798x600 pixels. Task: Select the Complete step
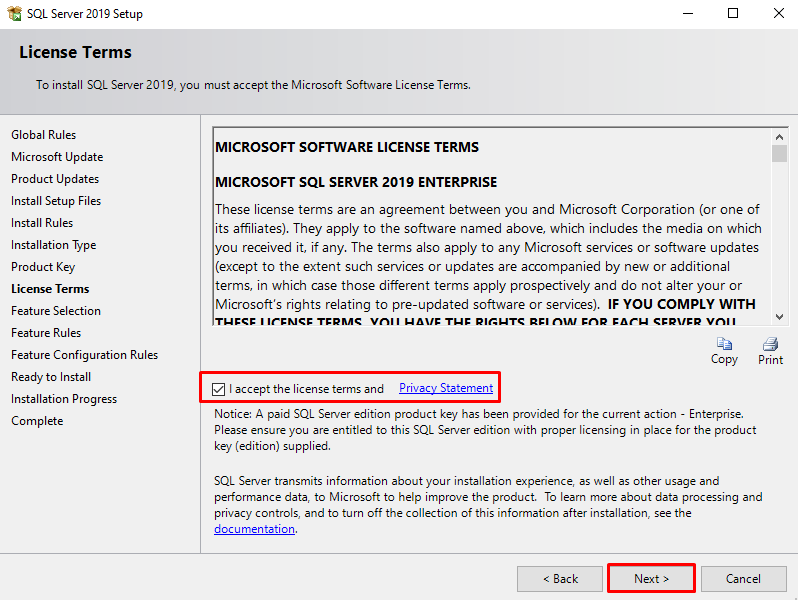[x=37, y=421]
